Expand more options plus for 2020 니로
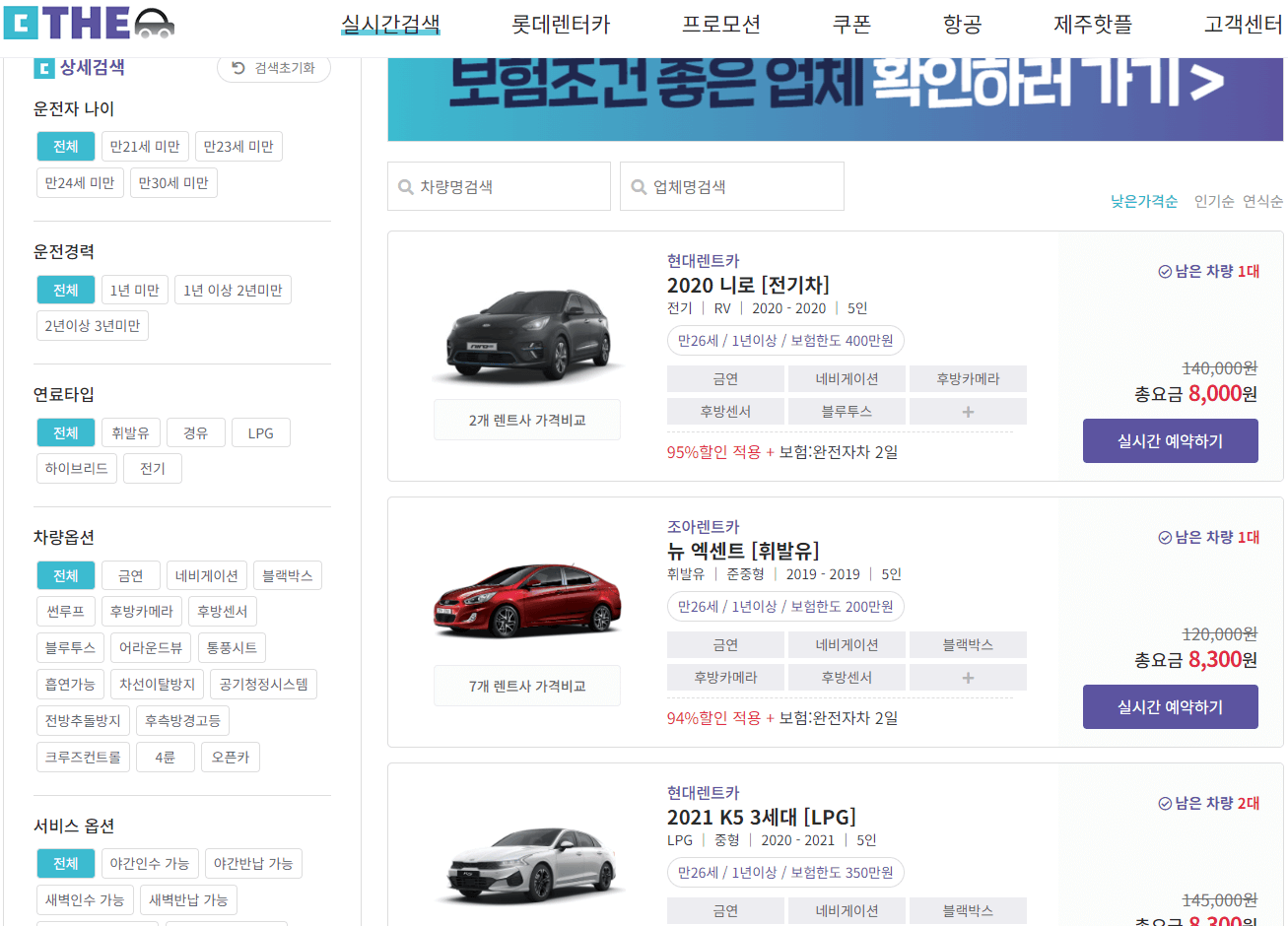 coord(968,412)
